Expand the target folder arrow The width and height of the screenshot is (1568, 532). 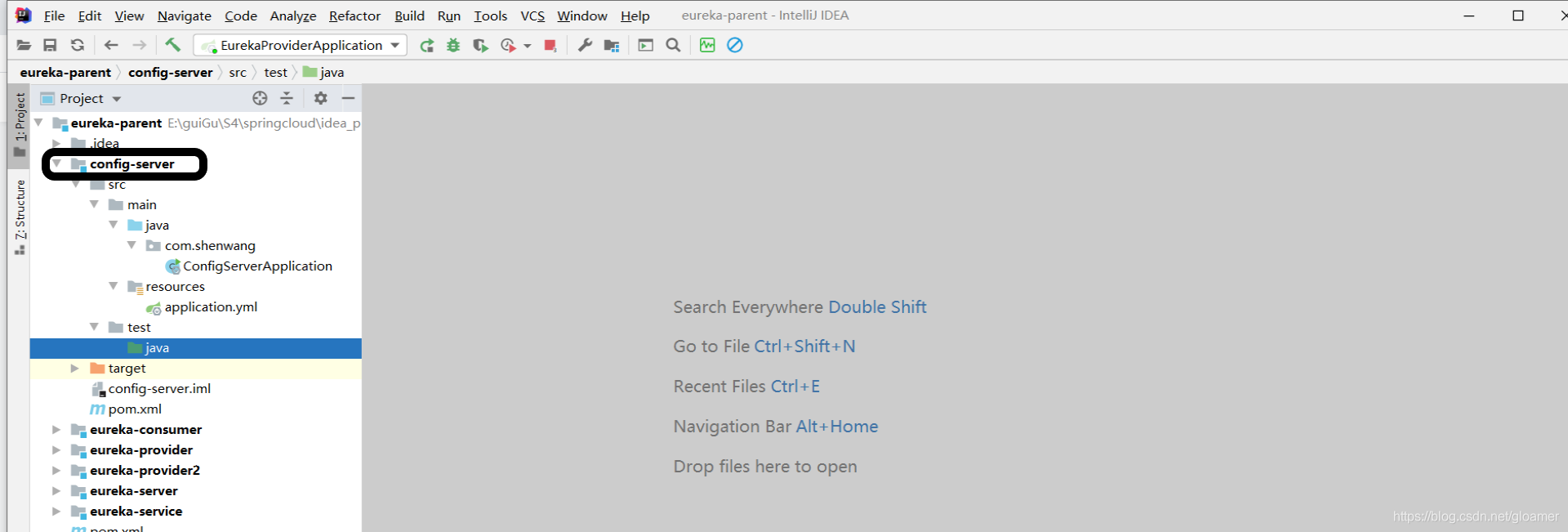75,369
